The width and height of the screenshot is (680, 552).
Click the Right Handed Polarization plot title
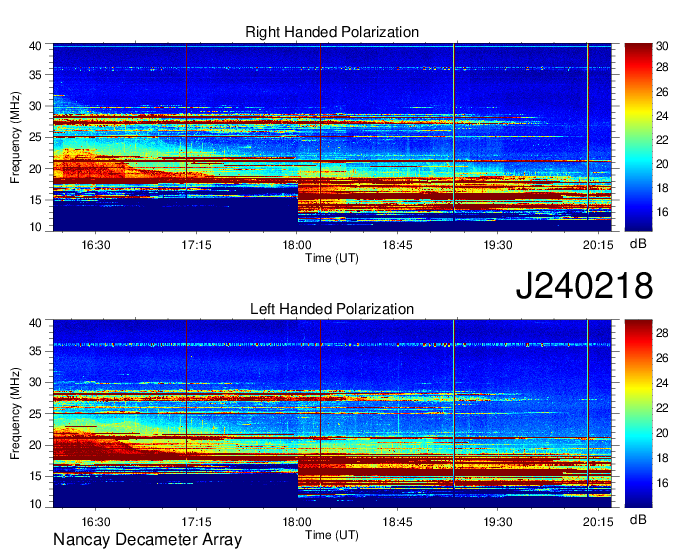(x=332, y=33)
